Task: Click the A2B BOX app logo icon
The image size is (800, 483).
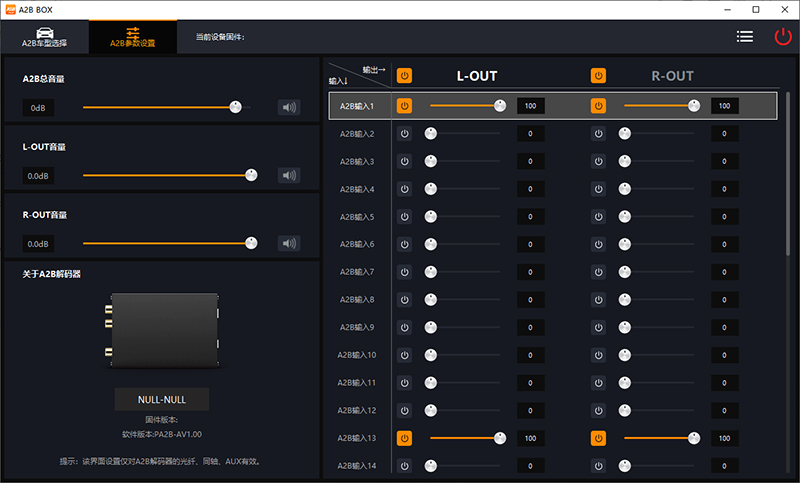Action: point(9,9)
